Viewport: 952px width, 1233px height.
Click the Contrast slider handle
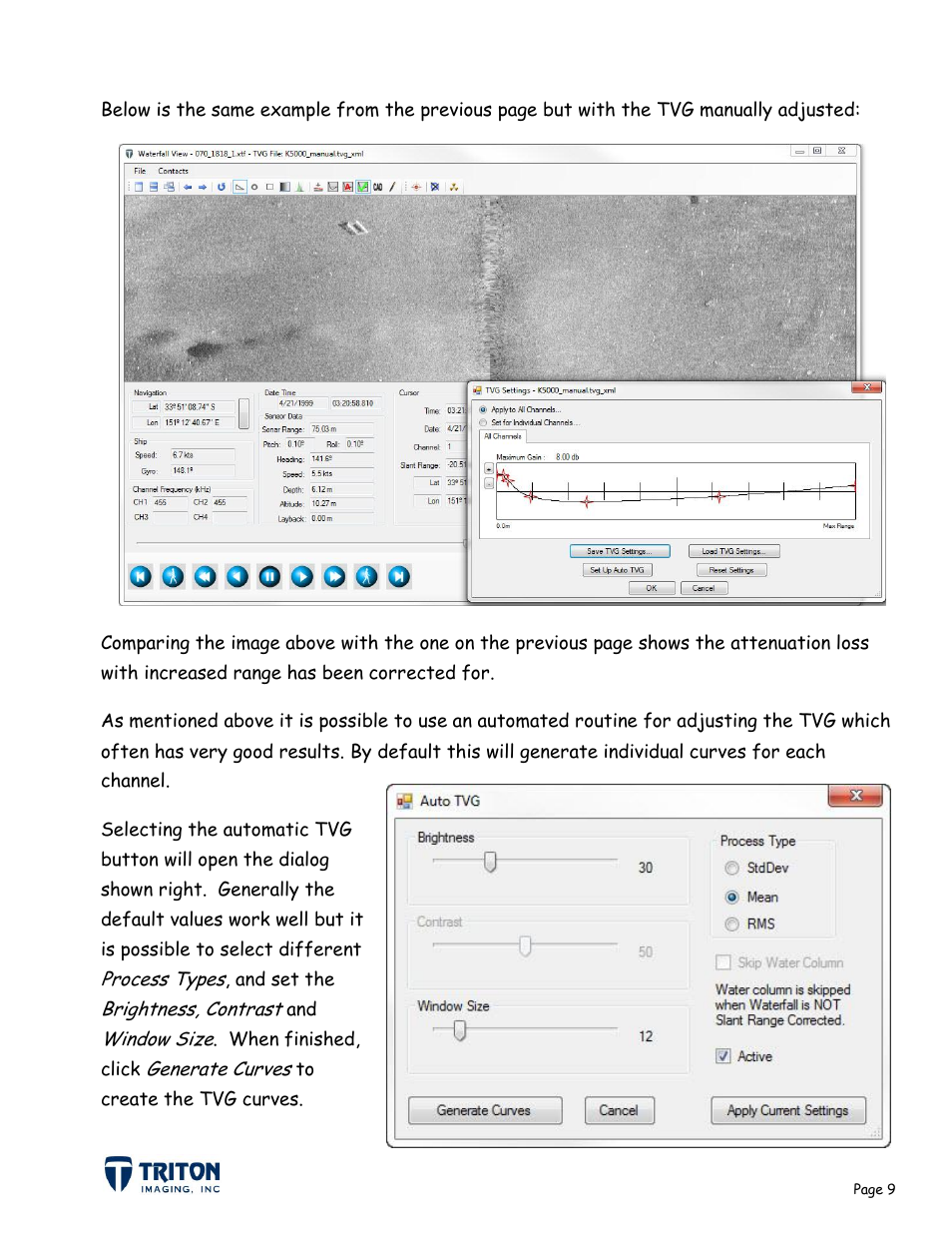(525, 945)
